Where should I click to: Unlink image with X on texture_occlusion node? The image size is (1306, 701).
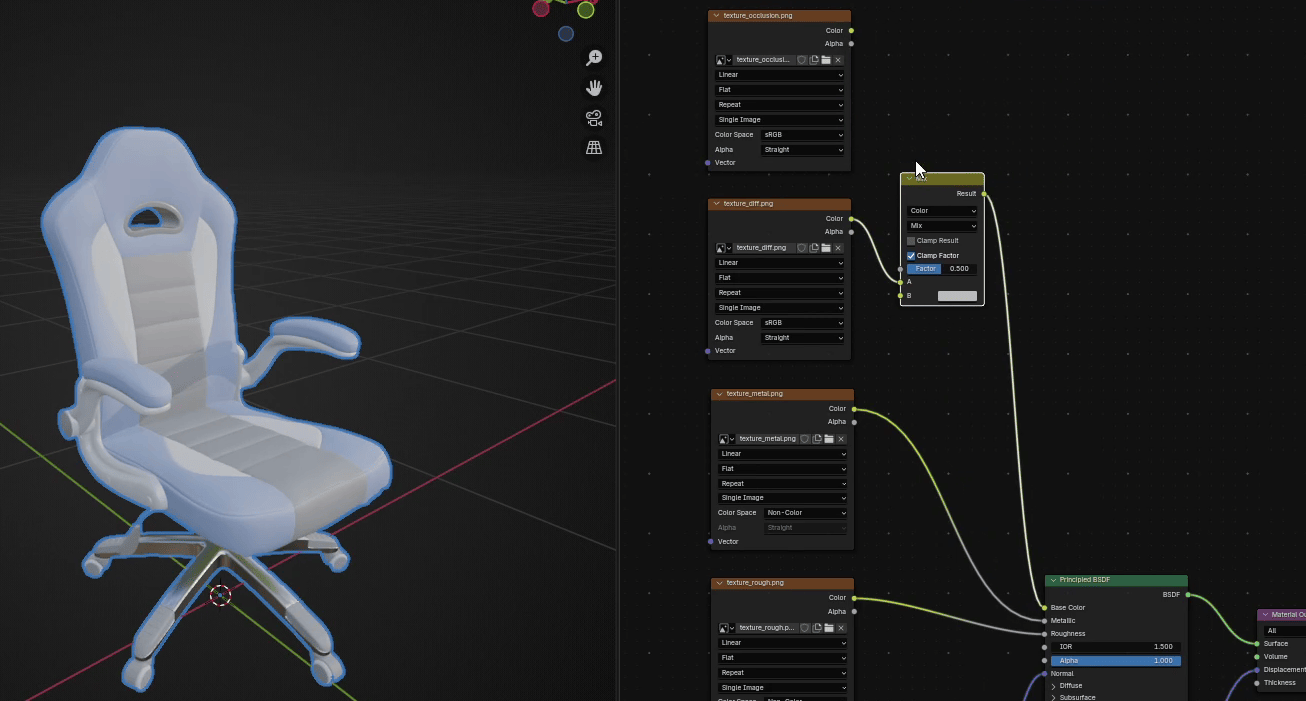pyautogui.click(x=838, y=60)
